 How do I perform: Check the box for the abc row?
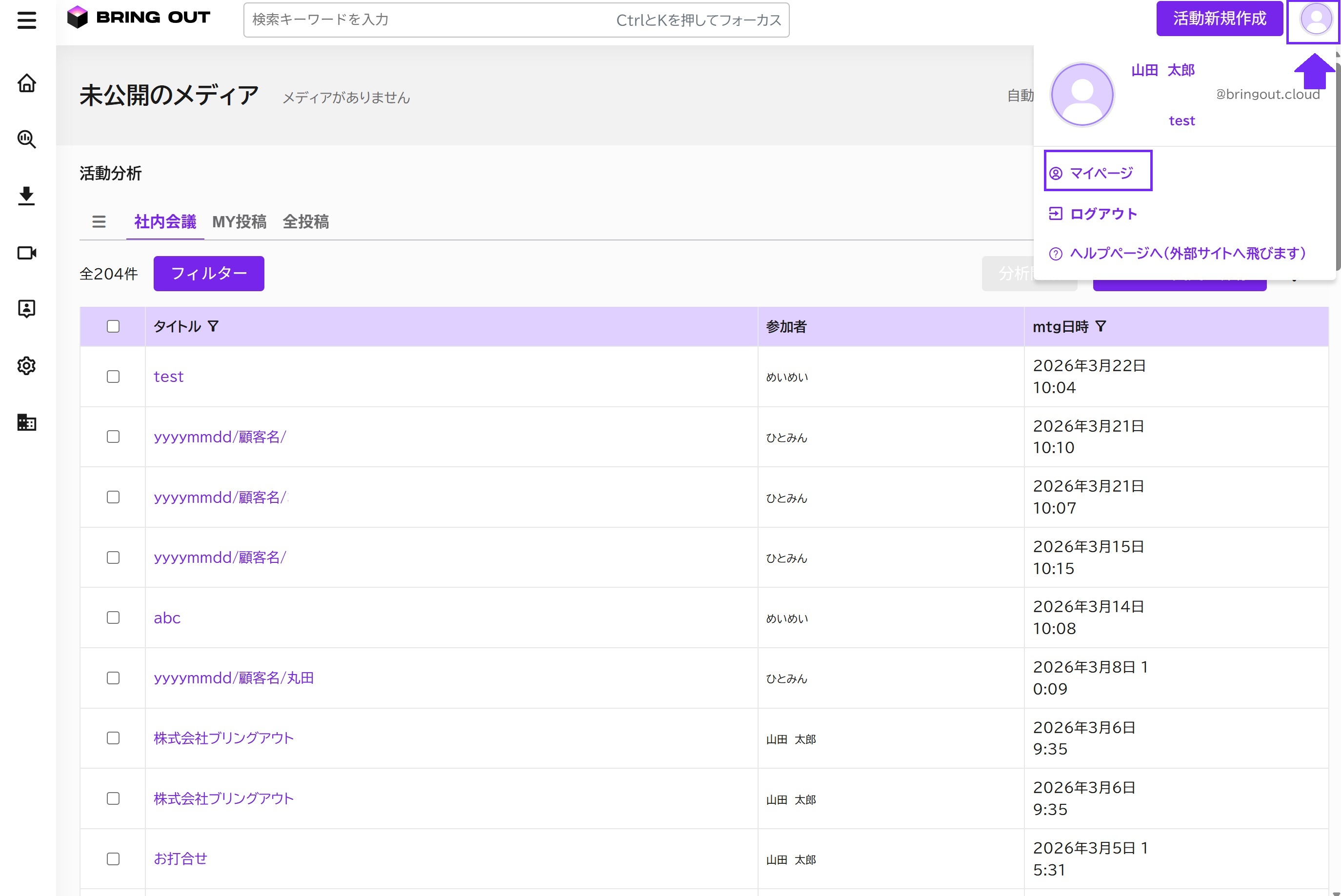coord(113,617)
